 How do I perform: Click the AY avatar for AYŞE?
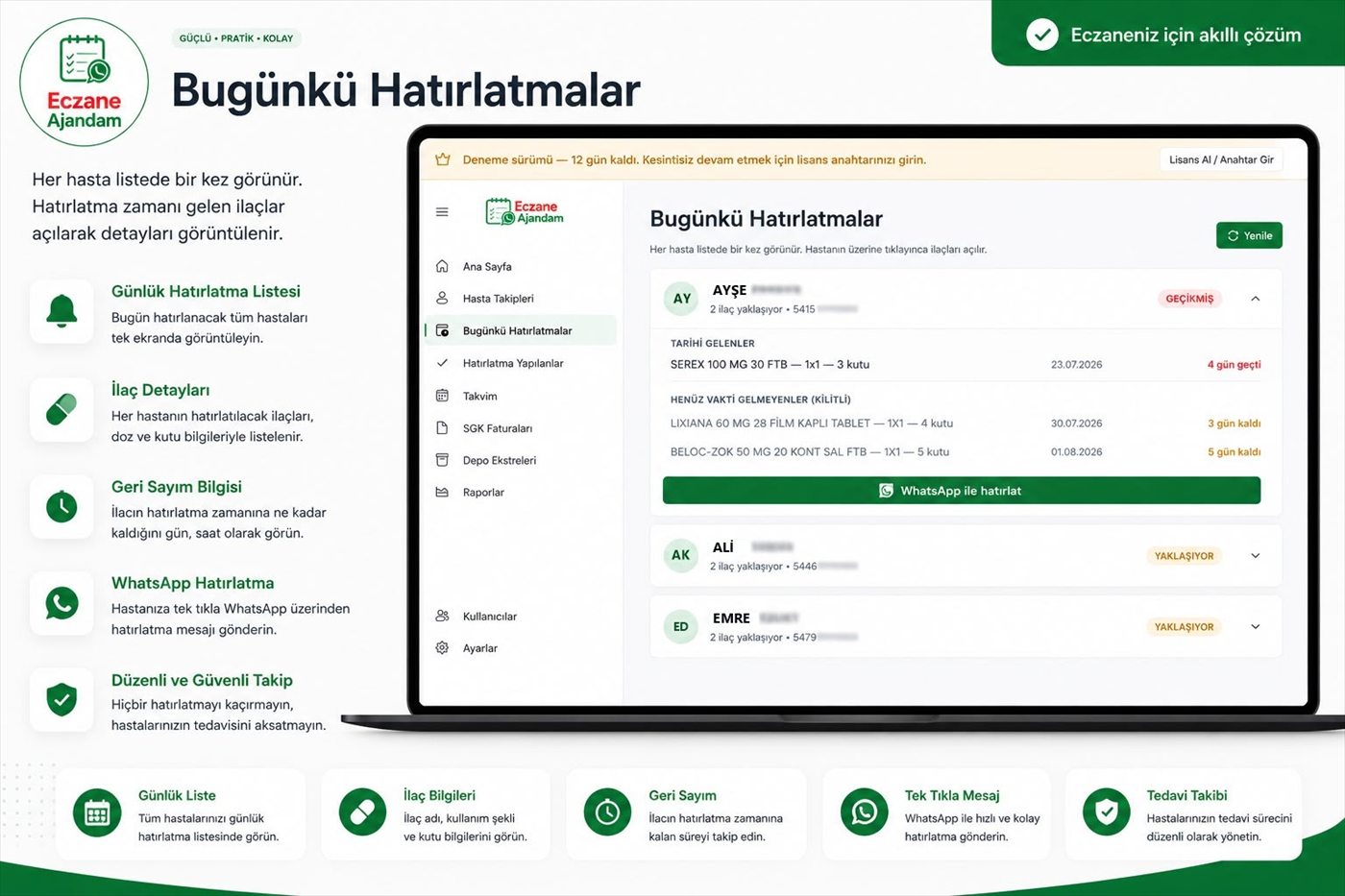point(681,299)
